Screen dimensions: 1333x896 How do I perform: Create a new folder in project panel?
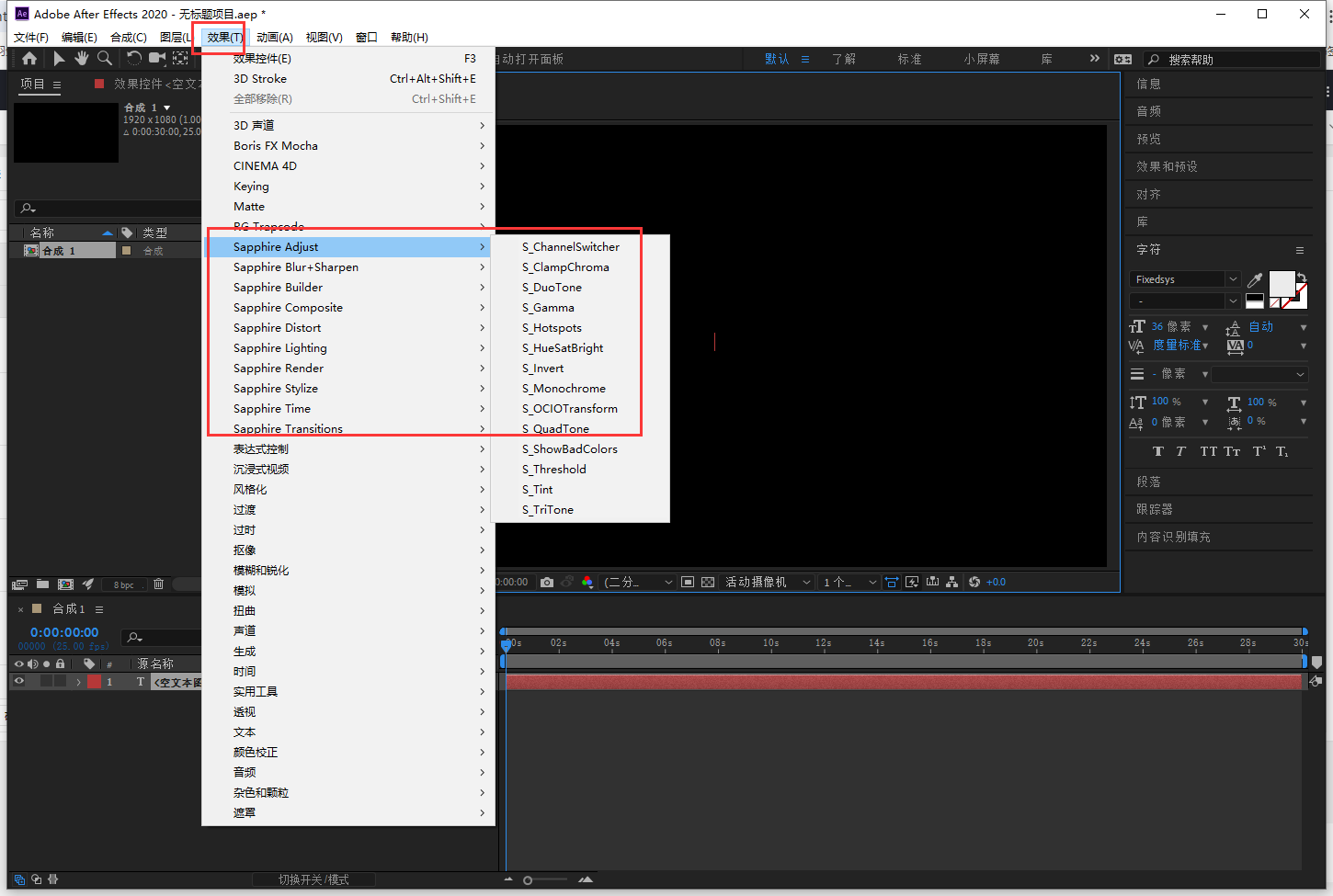tap(42, 584)
